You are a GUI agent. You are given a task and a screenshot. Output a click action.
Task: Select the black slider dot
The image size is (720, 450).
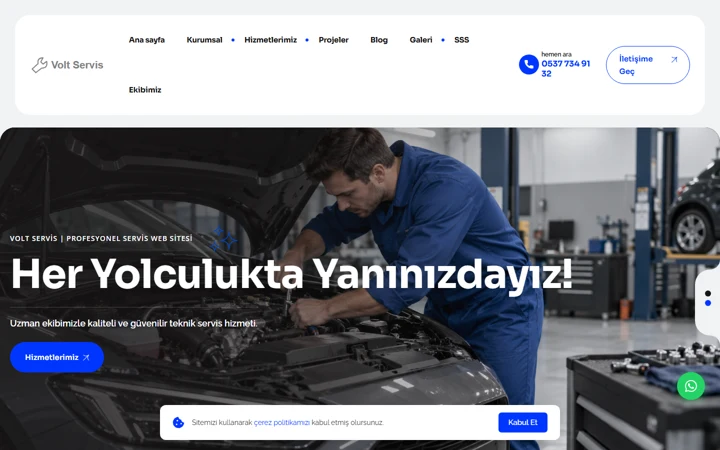pos(708,293)
